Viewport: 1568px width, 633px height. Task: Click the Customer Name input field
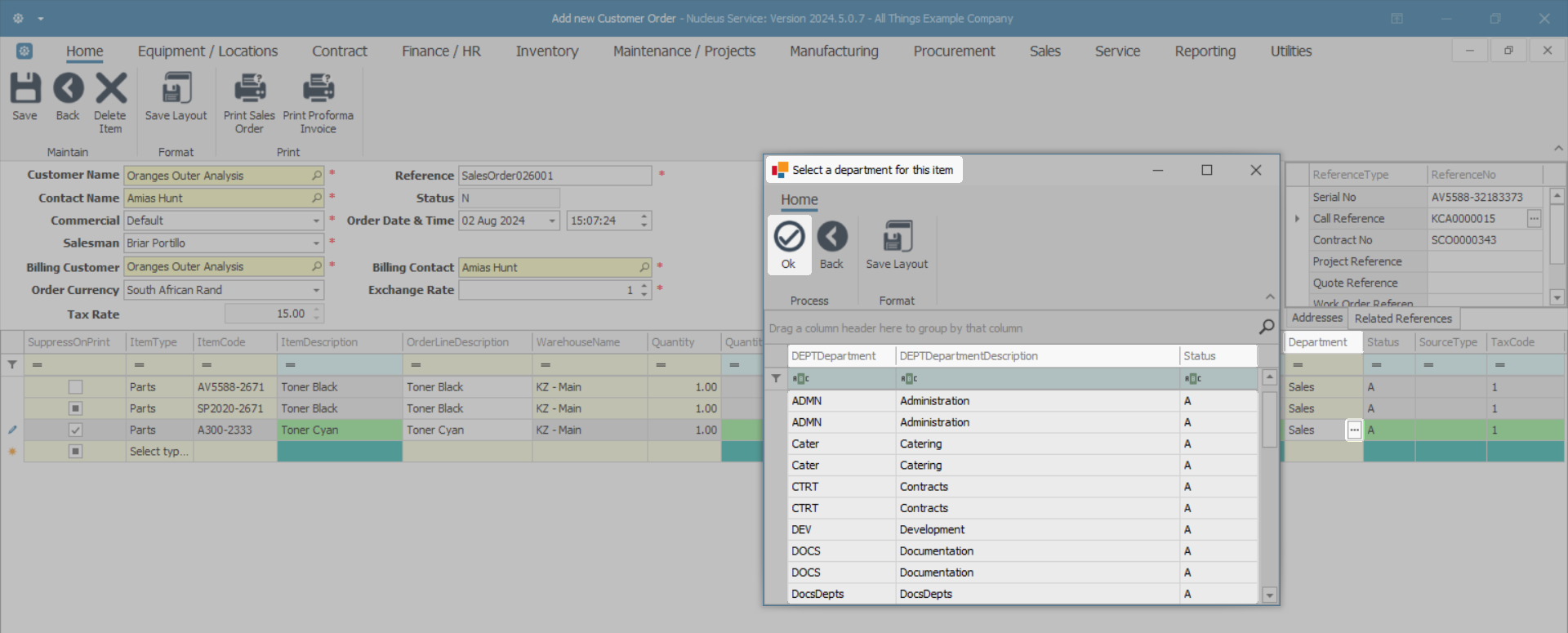pyautogui.click(x=216, y=176)
